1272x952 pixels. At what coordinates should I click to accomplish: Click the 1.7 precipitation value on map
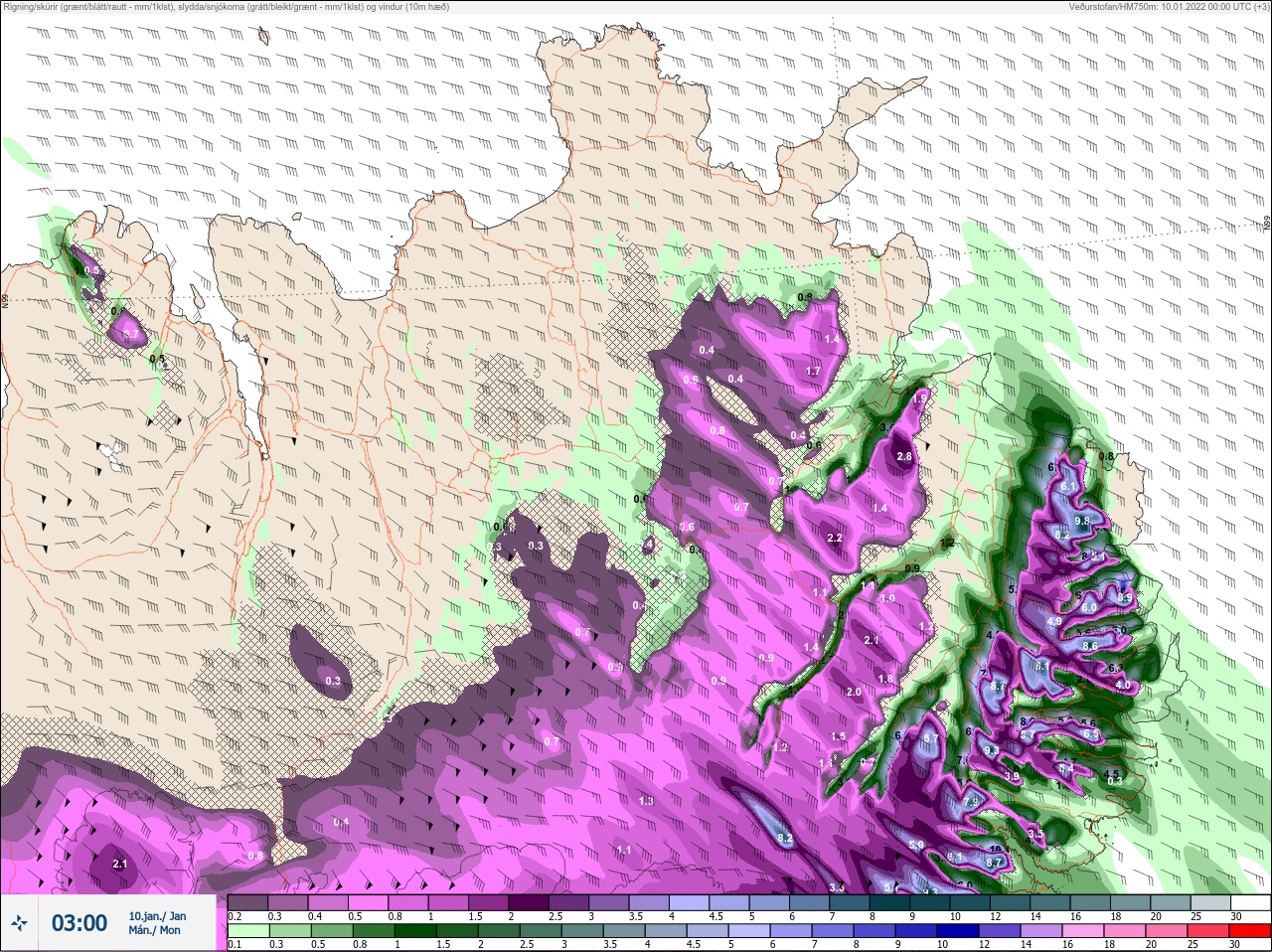click(x=813, y=372)
